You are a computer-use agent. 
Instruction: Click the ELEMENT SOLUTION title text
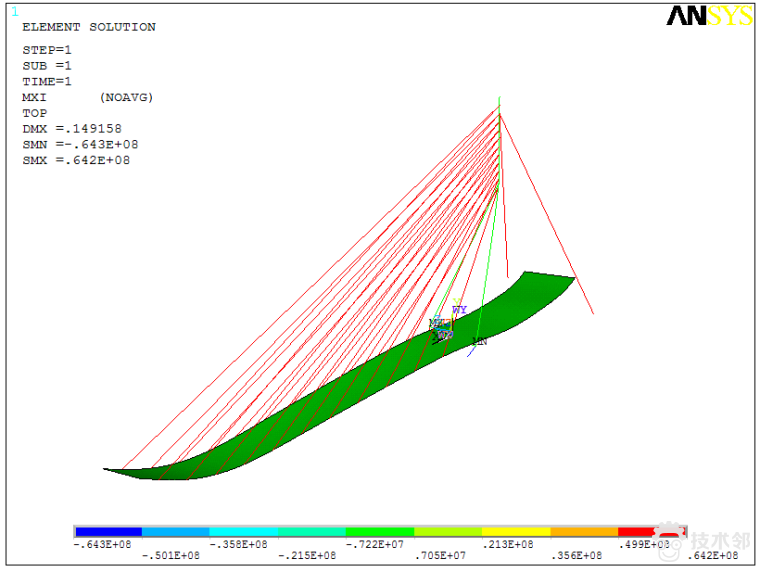tap(89, 27)
